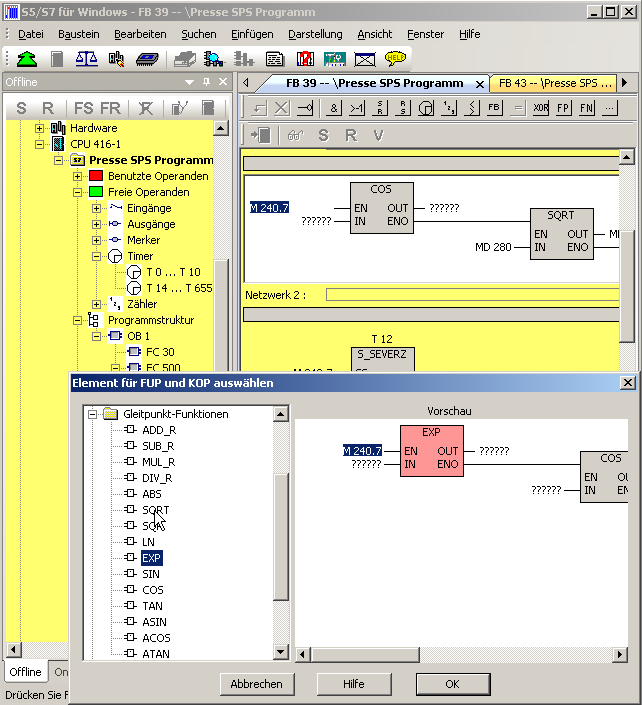Click the FR button in Offline panel toolbar
This screenshot has height=705, width=642.
pos(111,108)
